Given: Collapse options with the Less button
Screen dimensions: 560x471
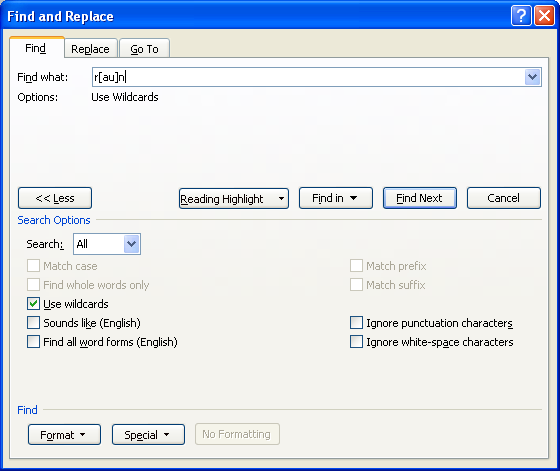Looking at the screenshot, I should [55, 198].
